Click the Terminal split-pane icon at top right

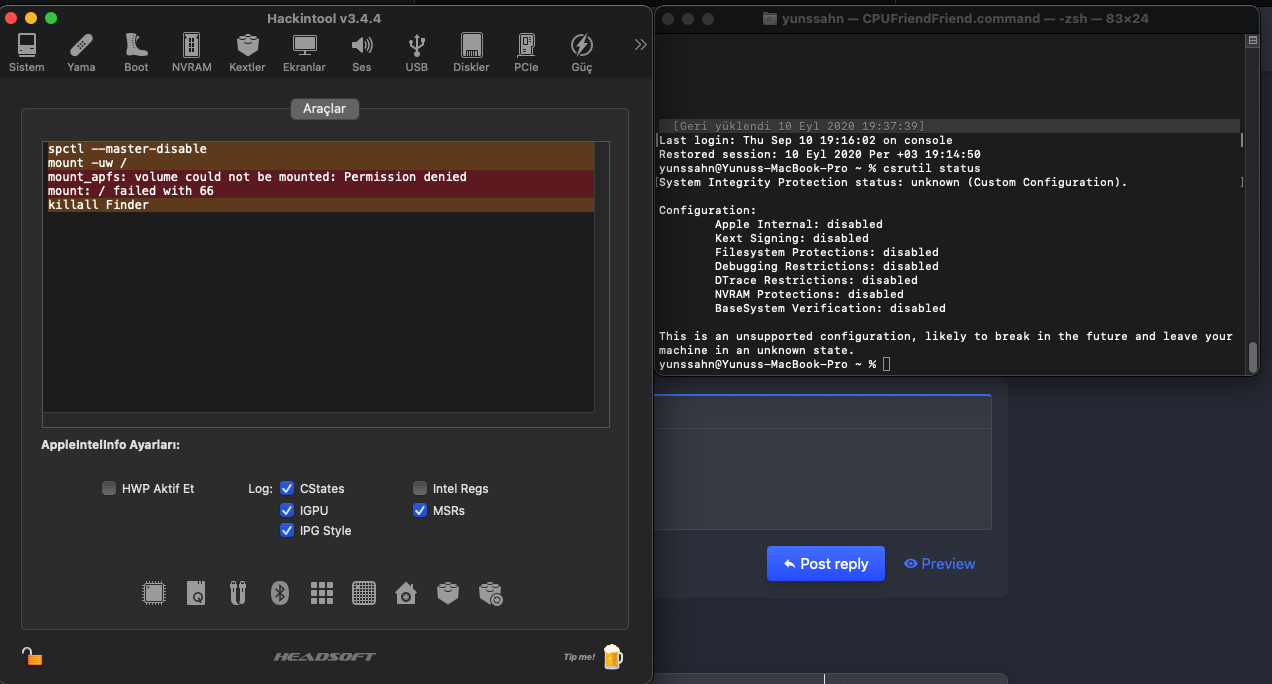(x=1253, y=41)
